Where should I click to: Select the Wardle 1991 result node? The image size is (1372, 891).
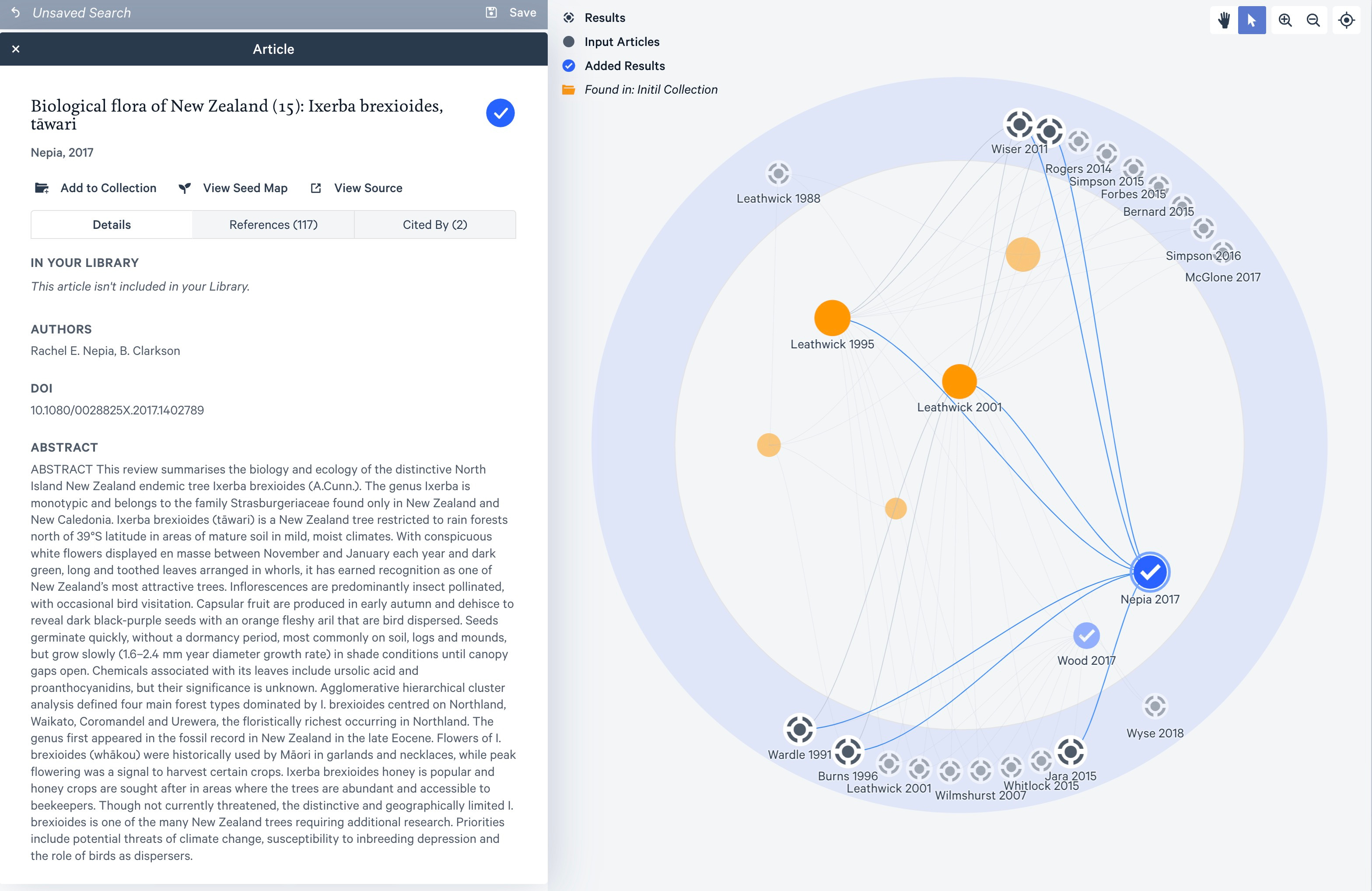coord(800,730)
